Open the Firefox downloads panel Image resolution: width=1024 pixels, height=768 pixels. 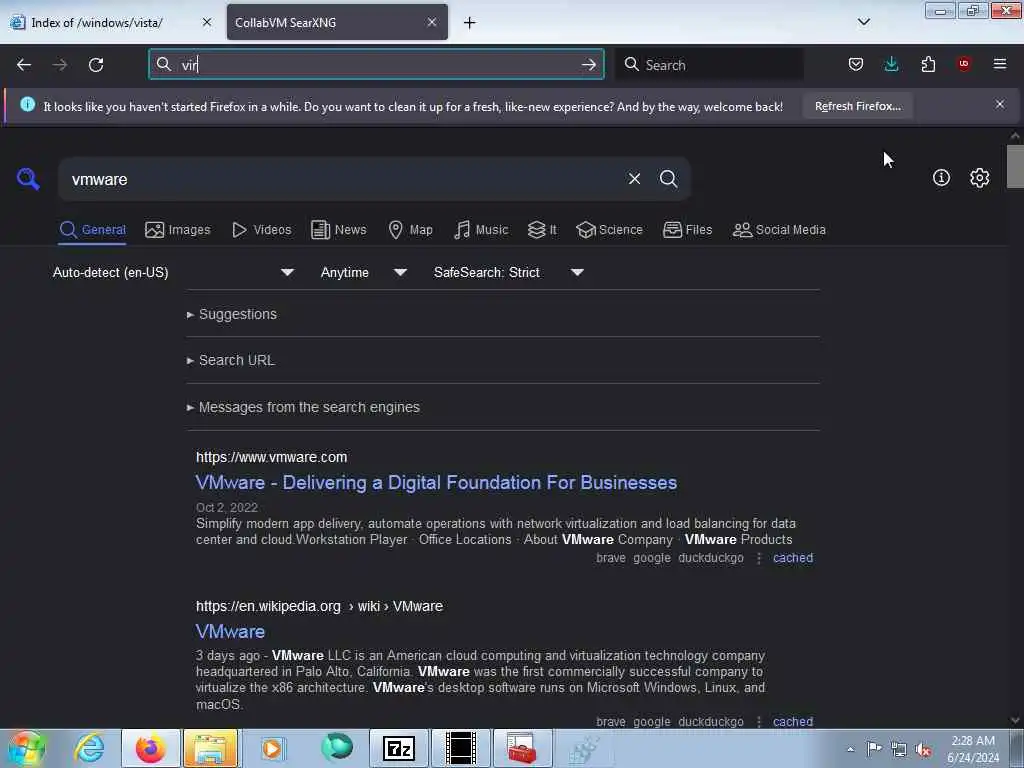coord(891,64)
